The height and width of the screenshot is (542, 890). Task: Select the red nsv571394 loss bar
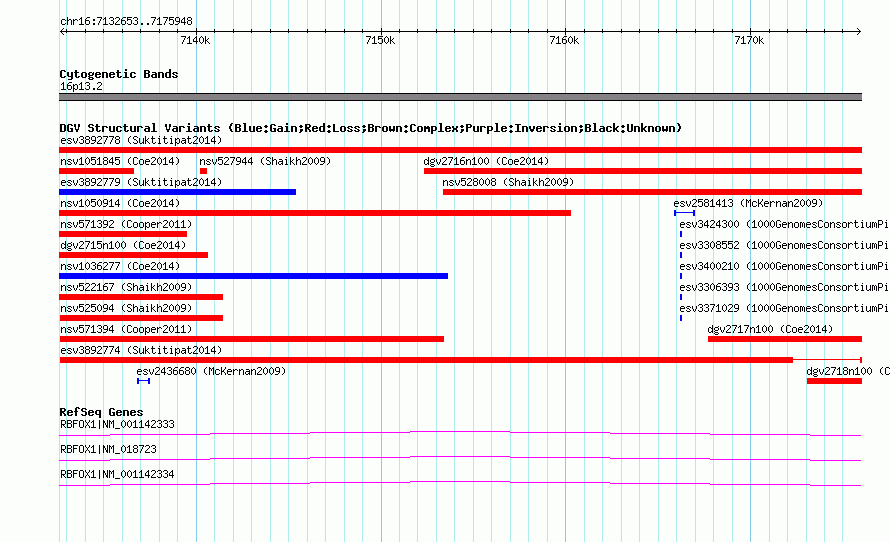click(x=251, y=339)
